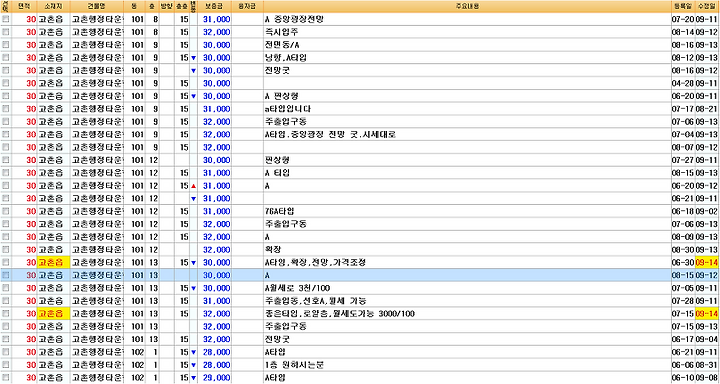720x384 pixels.
Task: Click the 남향,A타입 description cell
Action: click(x=467, y=58)
